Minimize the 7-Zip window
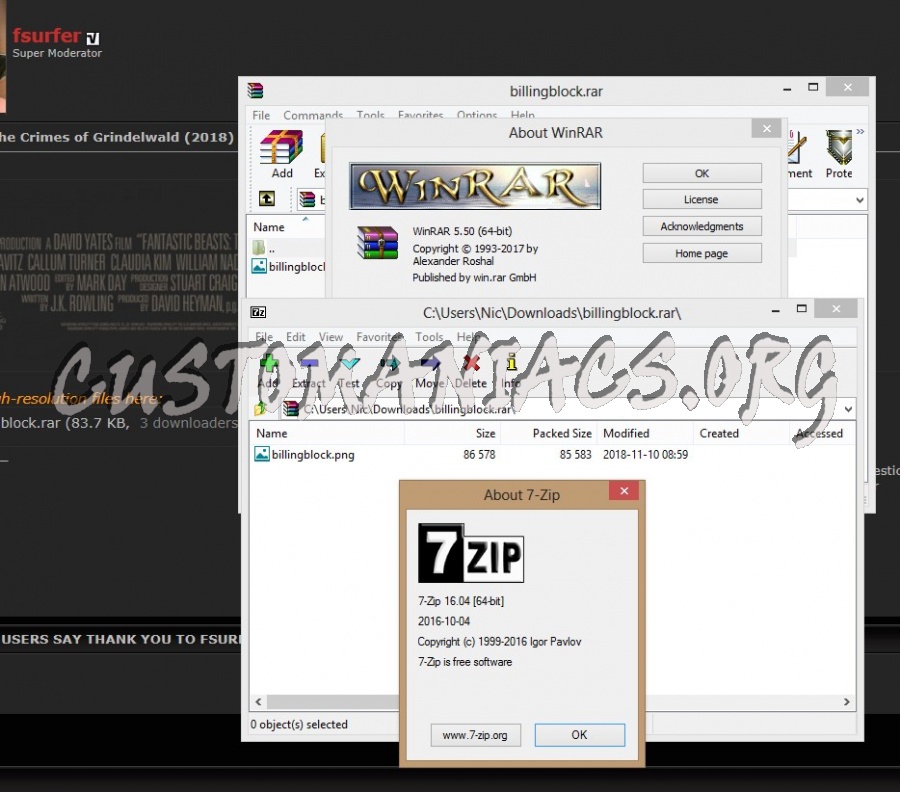Screen dimensions: 900x792 (775, 310)
